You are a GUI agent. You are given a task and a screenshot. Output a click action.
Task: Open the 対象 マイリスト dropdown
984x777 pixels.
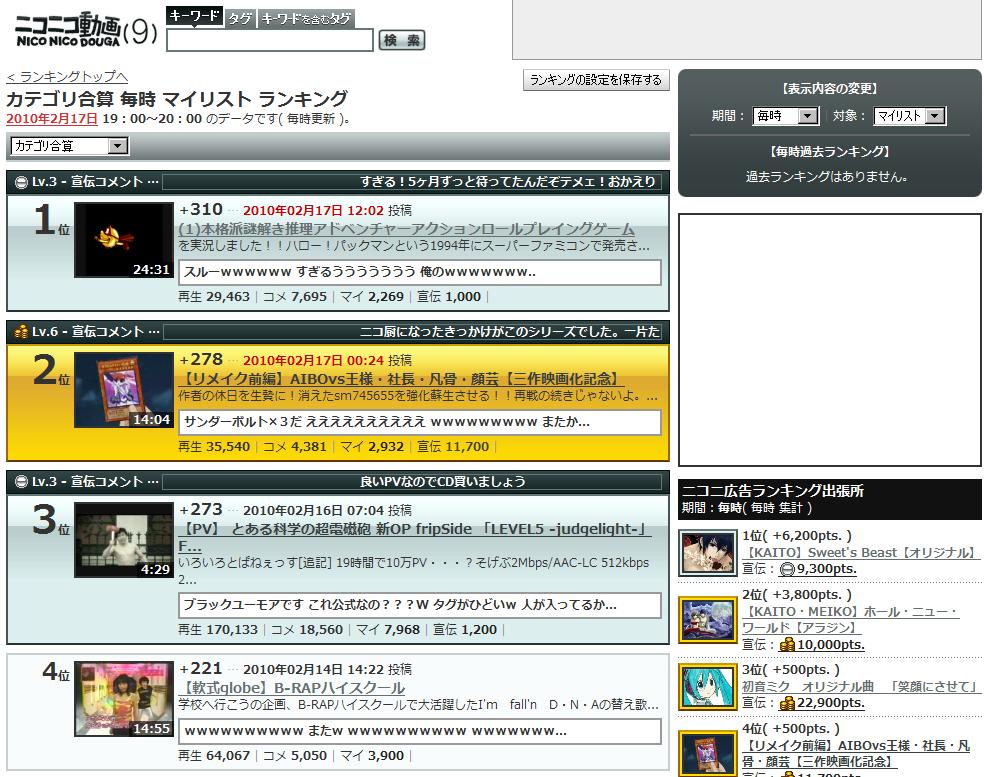click(x=909, y=116)
